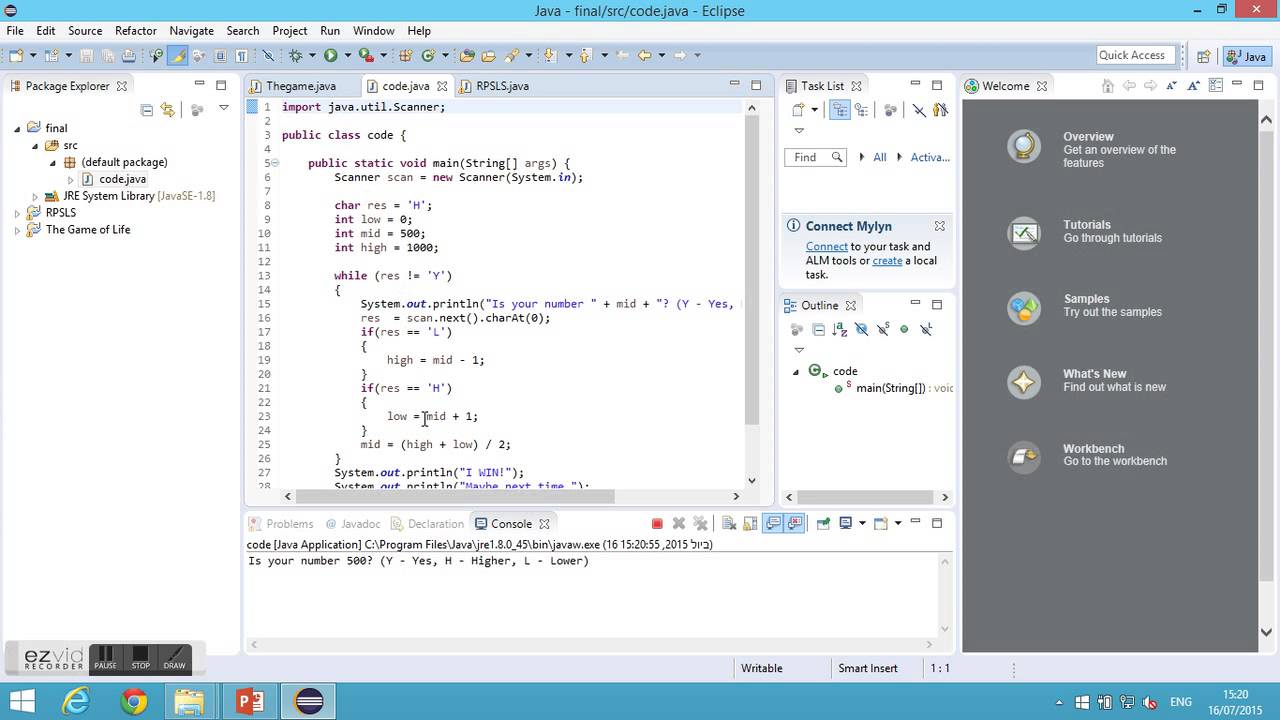Click the Java perspective button
The width and height of the screenshot is (1280, 720).
(1246, 56)
